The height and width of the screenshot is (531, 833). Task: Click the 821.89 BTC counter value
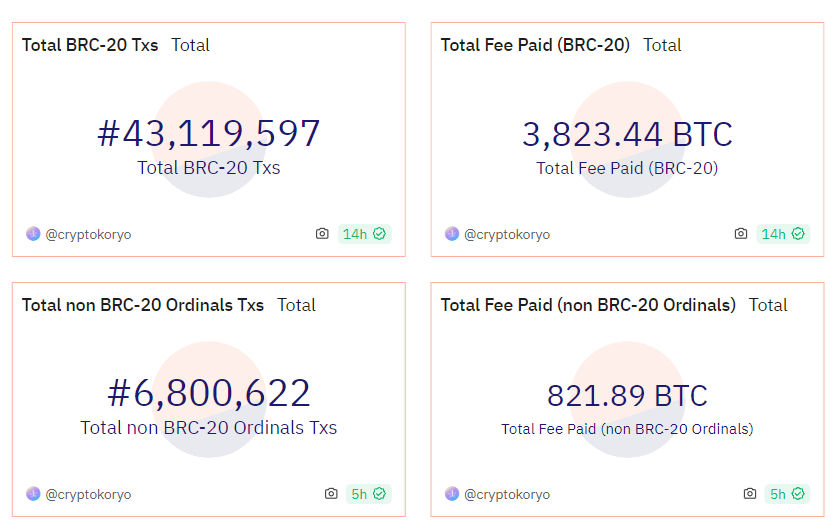coord(627,396)
